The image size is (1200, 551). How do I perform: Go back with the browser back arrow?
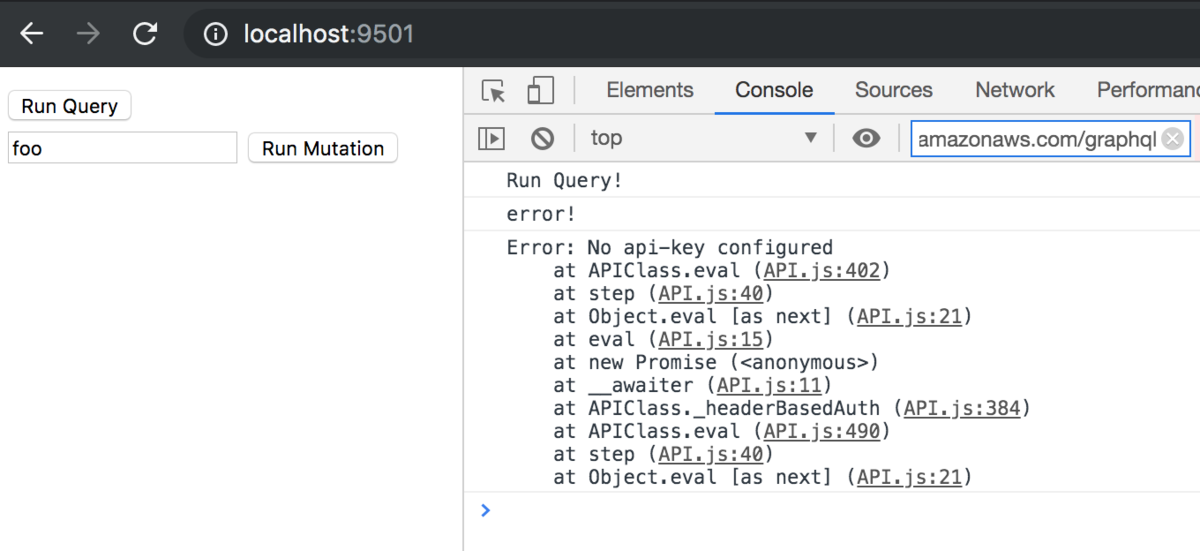[32, 34]
